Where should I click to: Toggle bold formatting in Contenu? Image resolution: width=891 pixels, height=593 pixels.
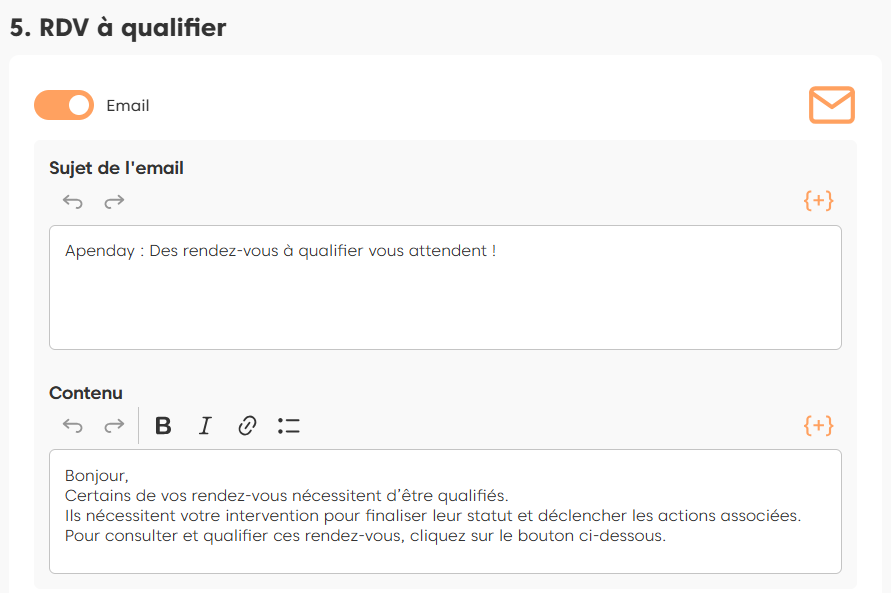(163, 426)
